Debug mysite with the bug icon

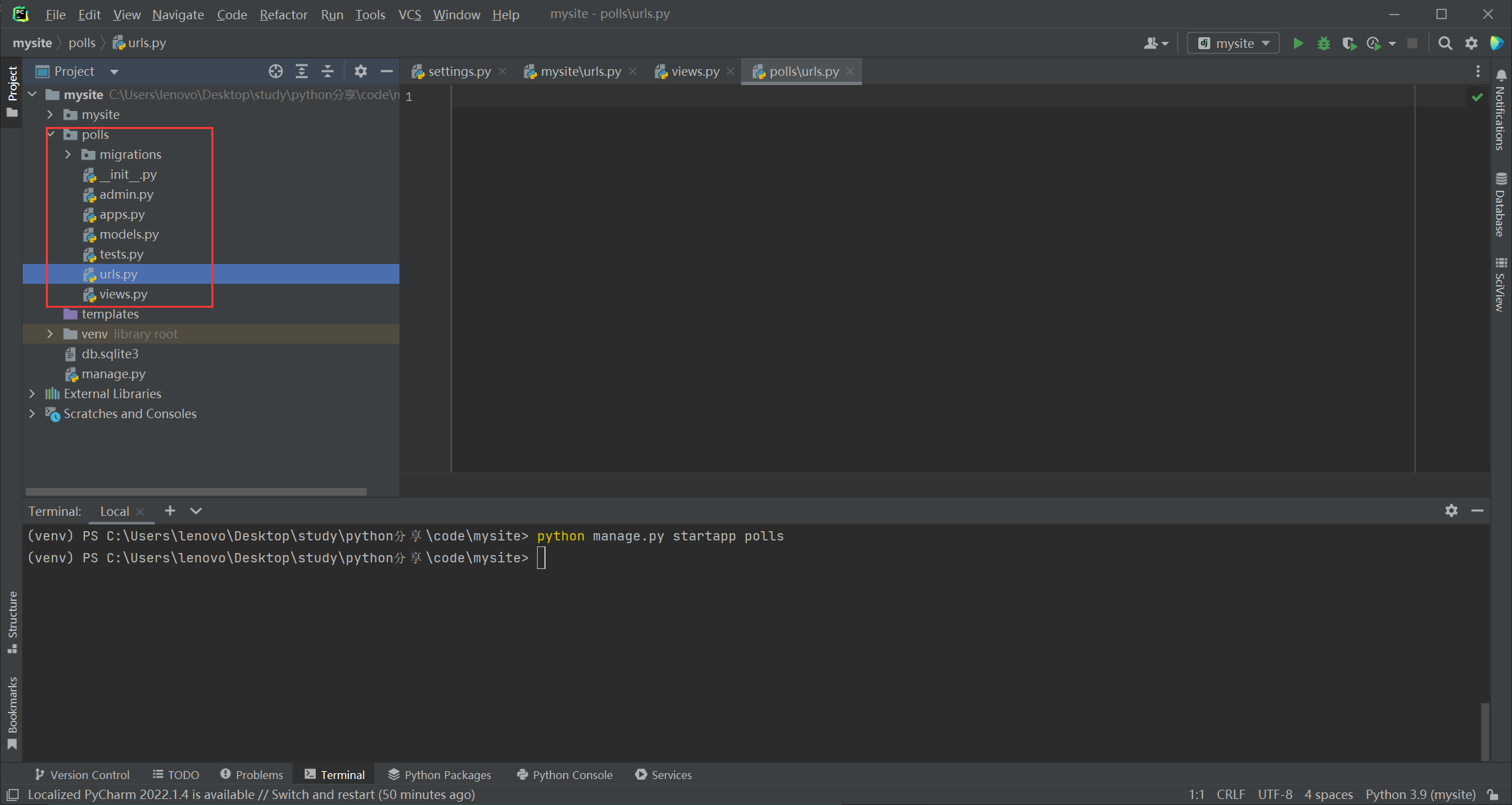tap(1323, 43)
